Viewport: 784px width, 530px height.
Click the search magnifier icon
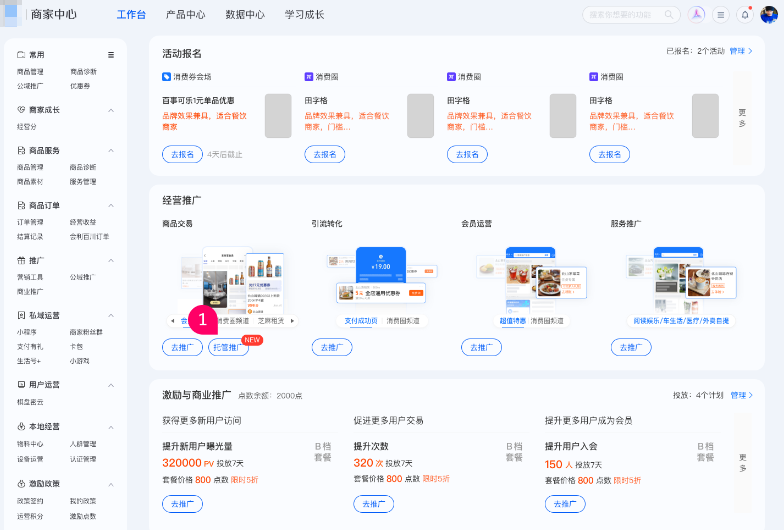point(668,14)
